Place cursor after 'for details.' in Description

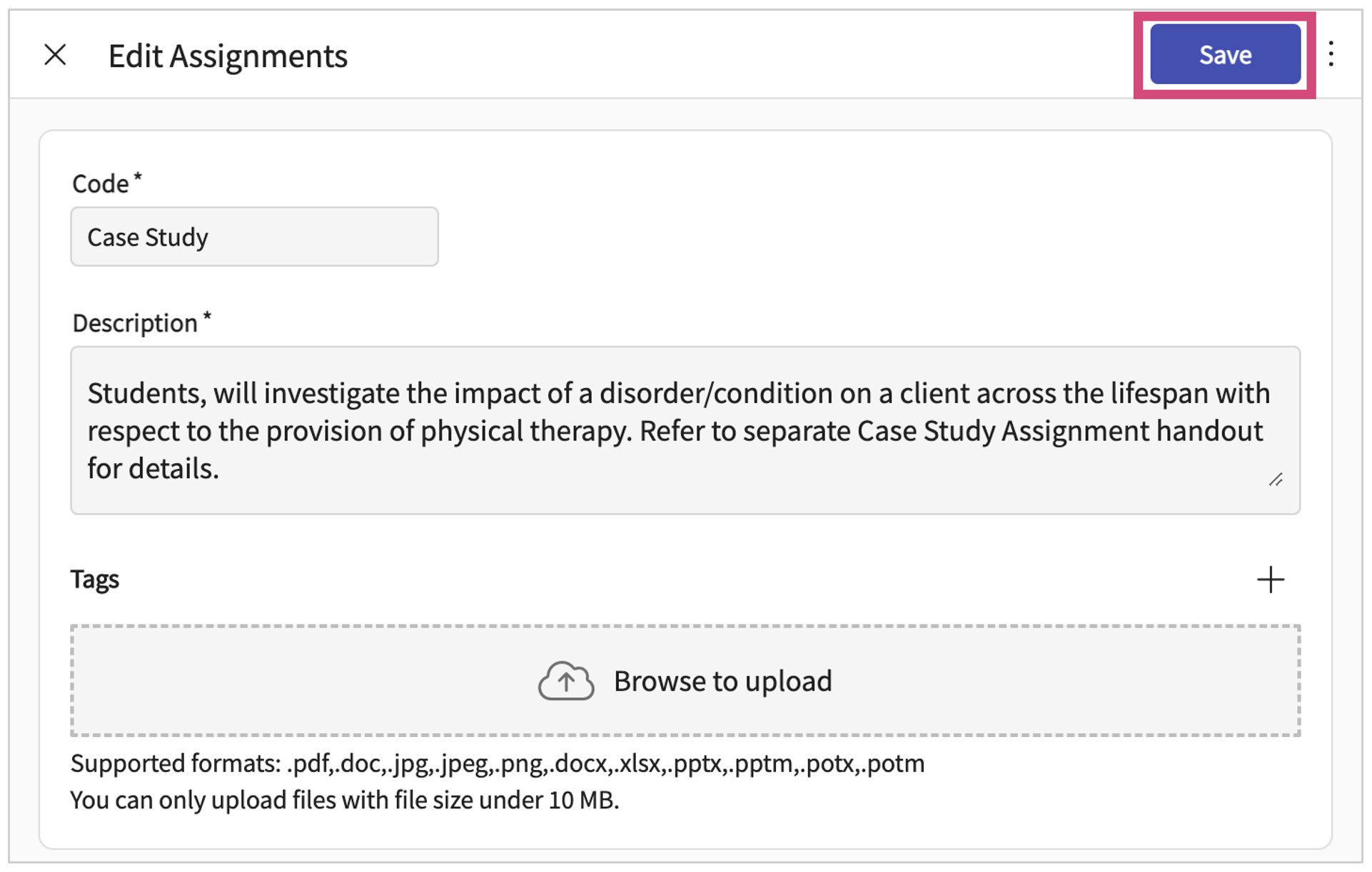click(x=221, y=469)
